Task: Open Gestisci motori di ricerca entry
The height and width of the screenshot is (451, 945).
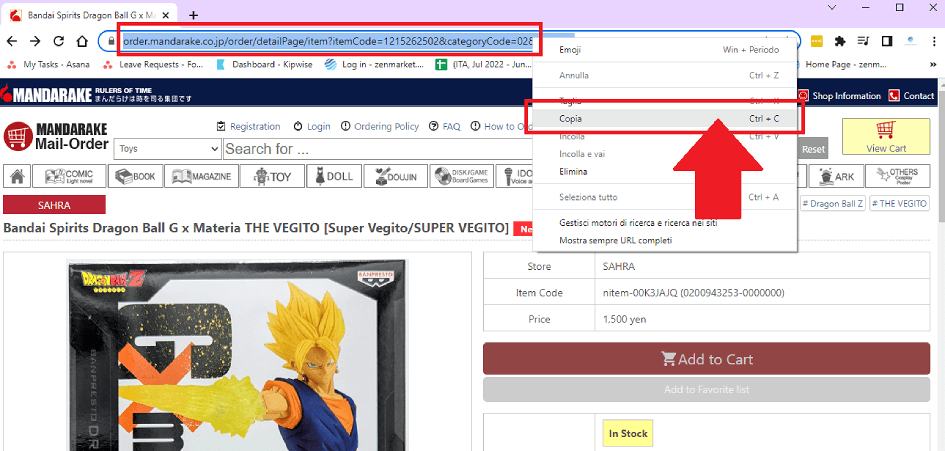Action: point(665,223)
